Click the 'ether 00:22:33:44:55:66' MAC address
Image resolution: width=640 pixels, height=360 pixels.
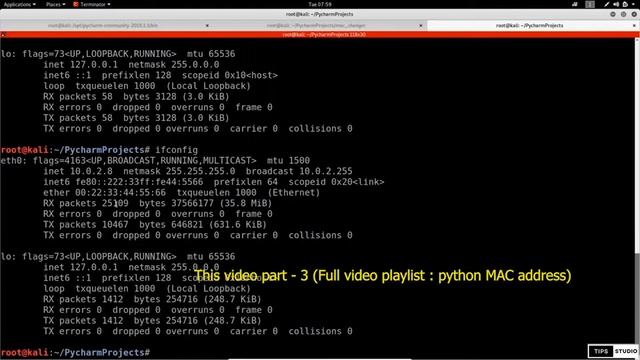click(104, 193)
